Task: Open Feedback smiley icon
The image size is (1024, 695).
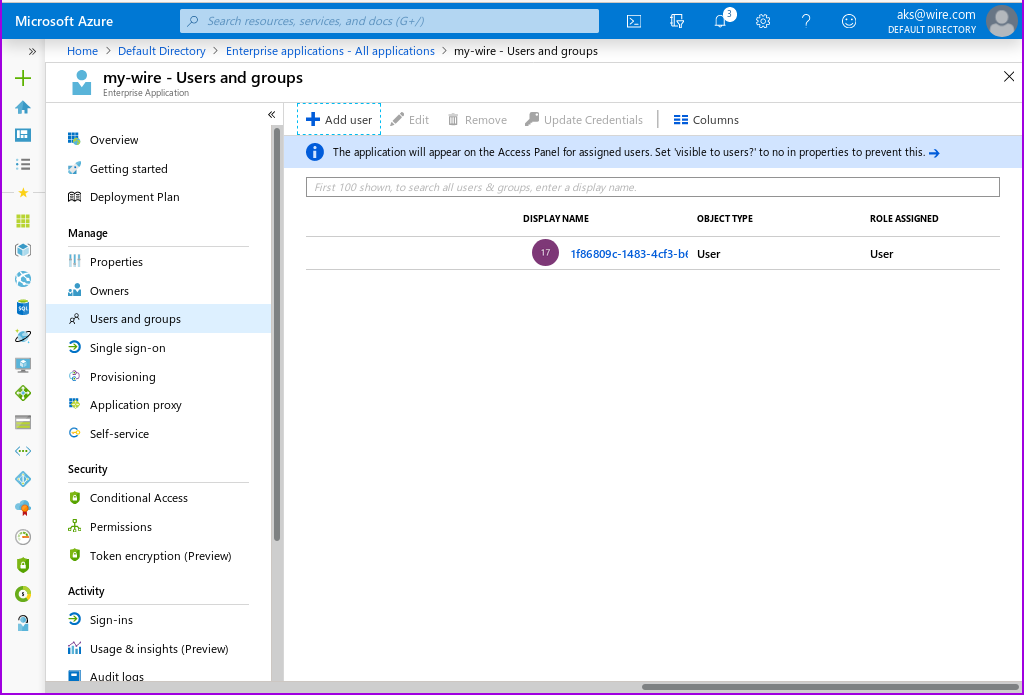Action: coord(848,21)
